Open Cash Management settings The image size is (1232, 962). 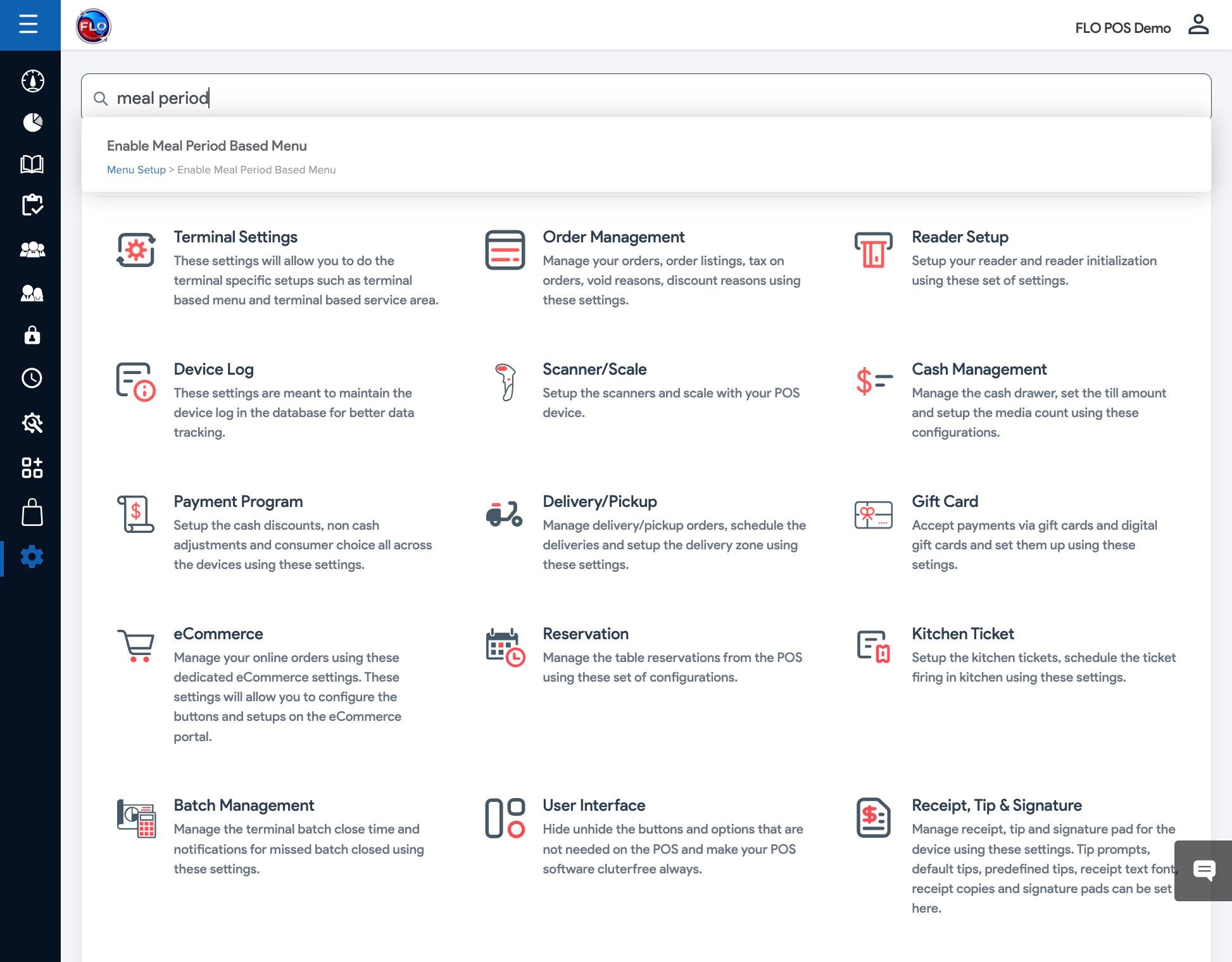[979, 369]
